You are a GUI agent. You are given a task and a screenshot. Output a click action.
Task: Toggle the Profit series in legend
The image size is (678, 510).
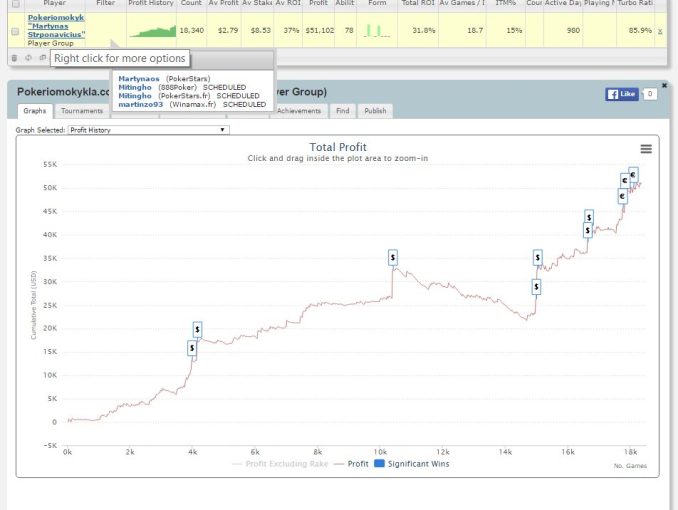coord(350,464)
